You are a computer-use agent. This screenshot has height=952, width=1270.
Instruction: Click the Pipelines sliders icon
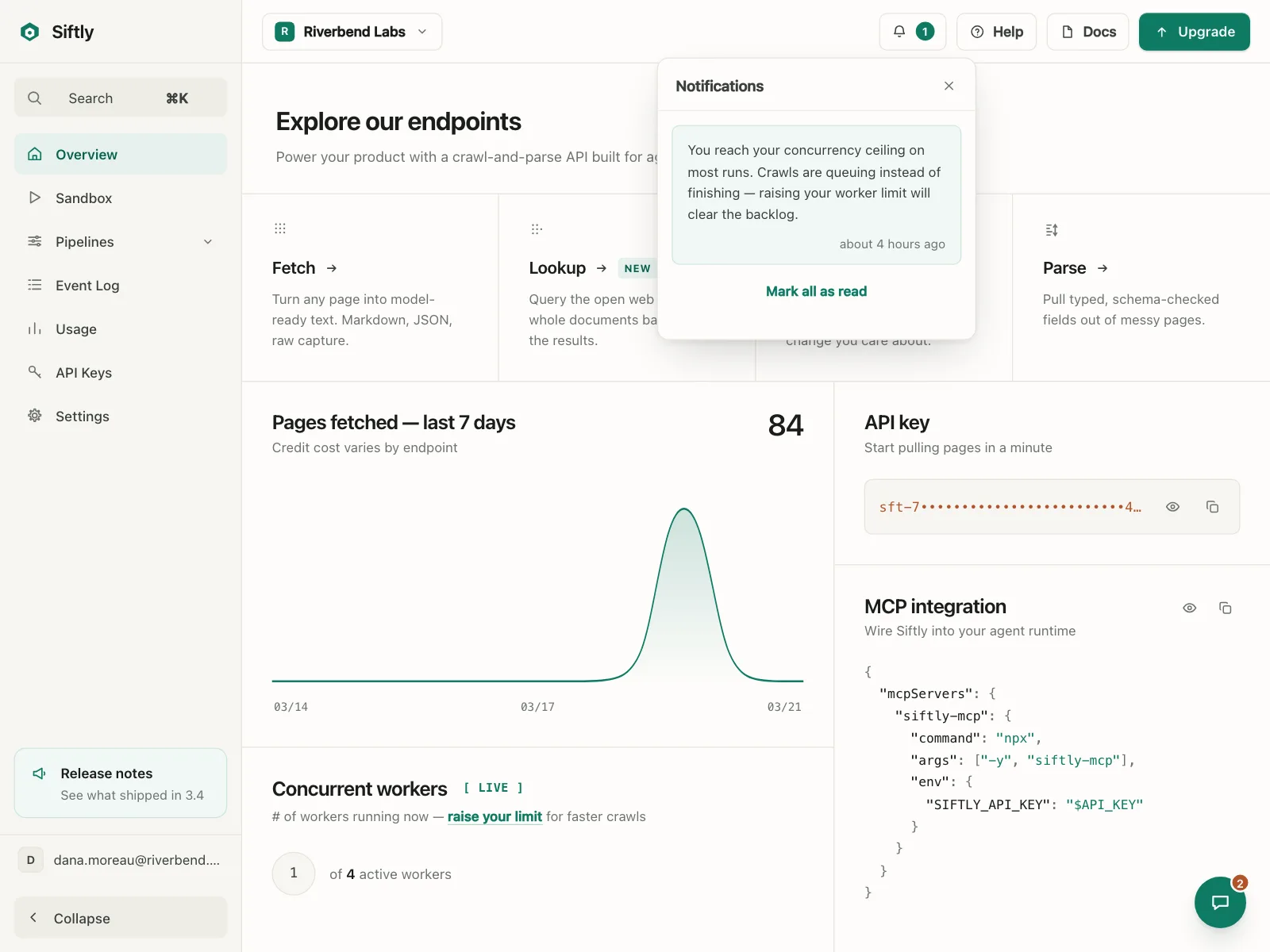35,241
